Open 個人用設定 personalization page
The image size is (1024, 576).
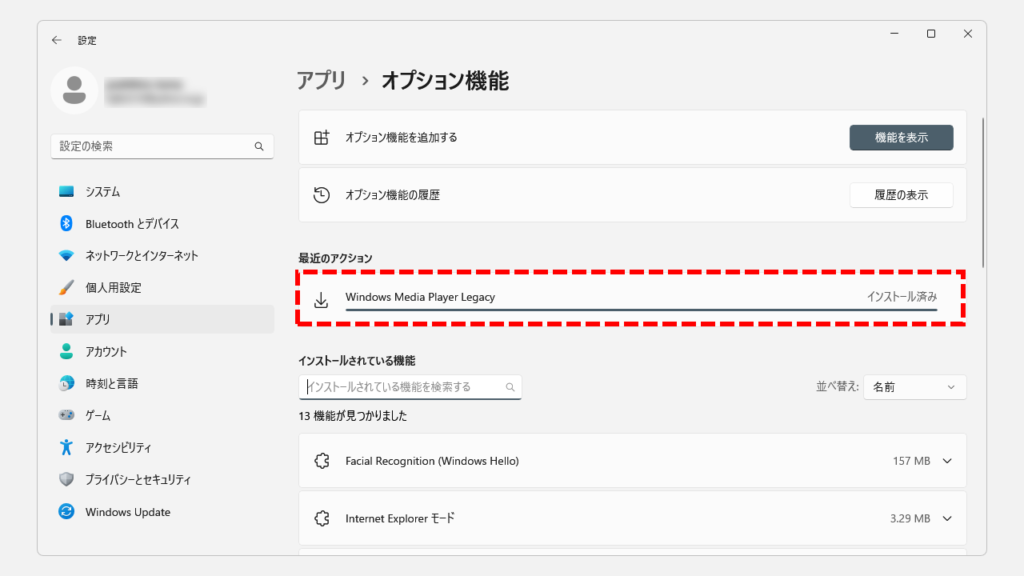[x=113, y=288]
